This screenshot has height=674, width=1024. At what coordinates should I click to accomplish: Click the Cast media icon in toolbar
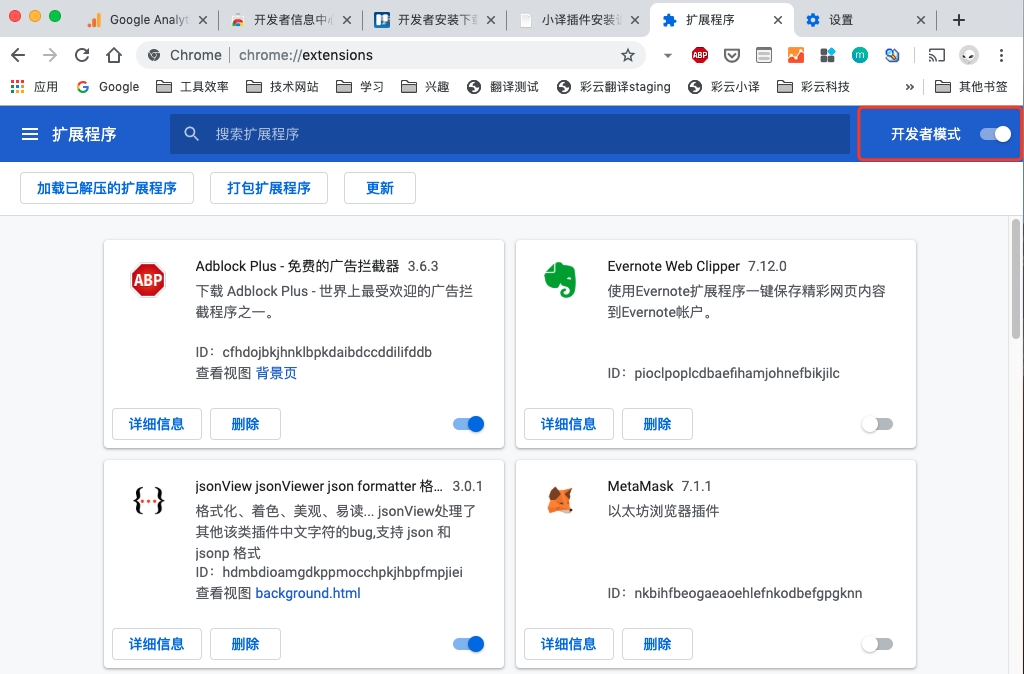point(937,56)
